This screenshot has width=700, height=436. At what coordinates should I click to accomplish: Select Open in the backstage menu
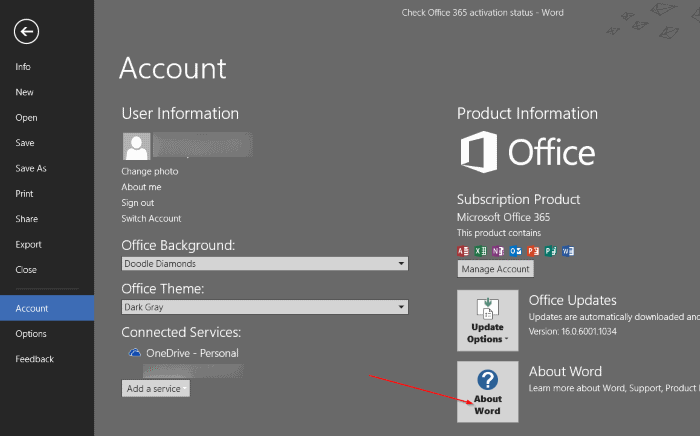(26, 118)
